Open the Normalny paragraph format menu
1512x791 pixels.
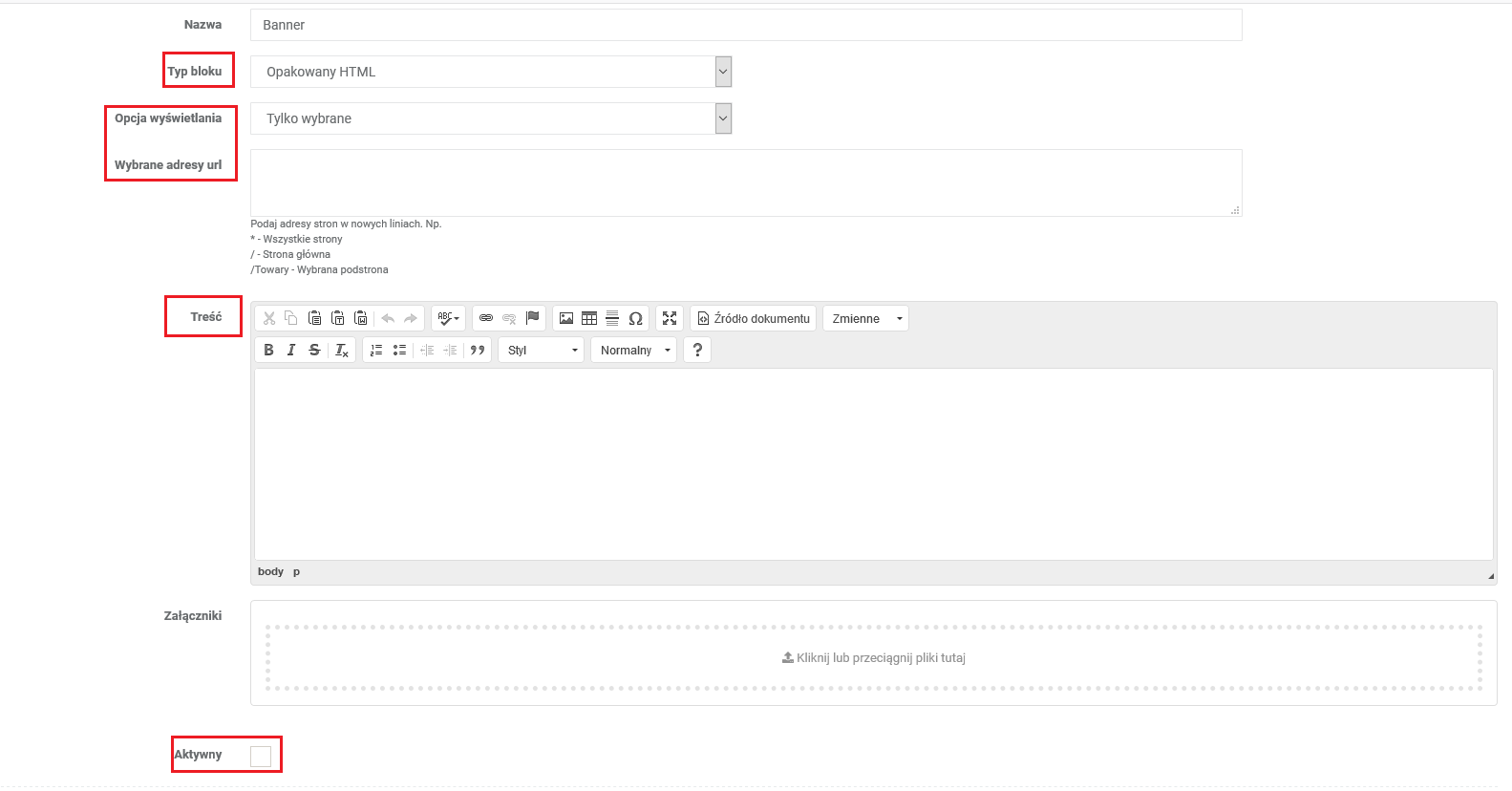point(634,351)
